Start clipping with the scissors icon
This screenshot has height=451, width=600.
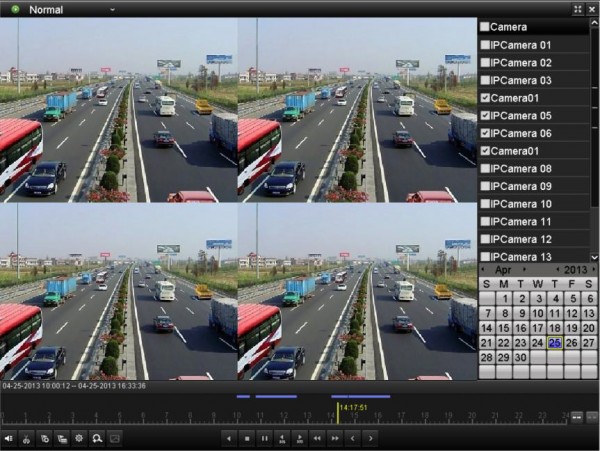[26, 438]
